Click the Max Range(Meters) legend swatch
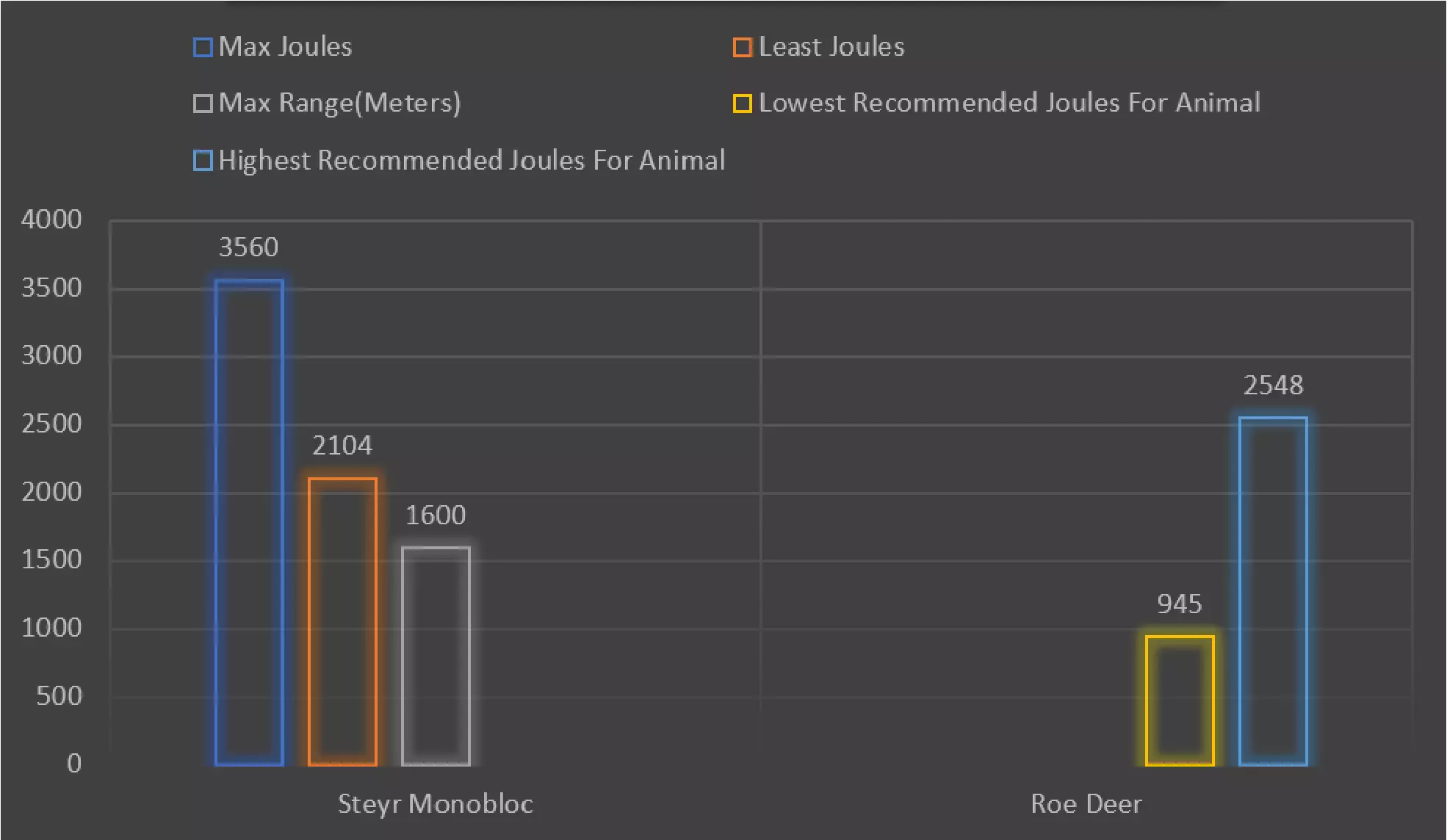The height and width of the screenshot is (840, 1447). [x=203, y=104]
